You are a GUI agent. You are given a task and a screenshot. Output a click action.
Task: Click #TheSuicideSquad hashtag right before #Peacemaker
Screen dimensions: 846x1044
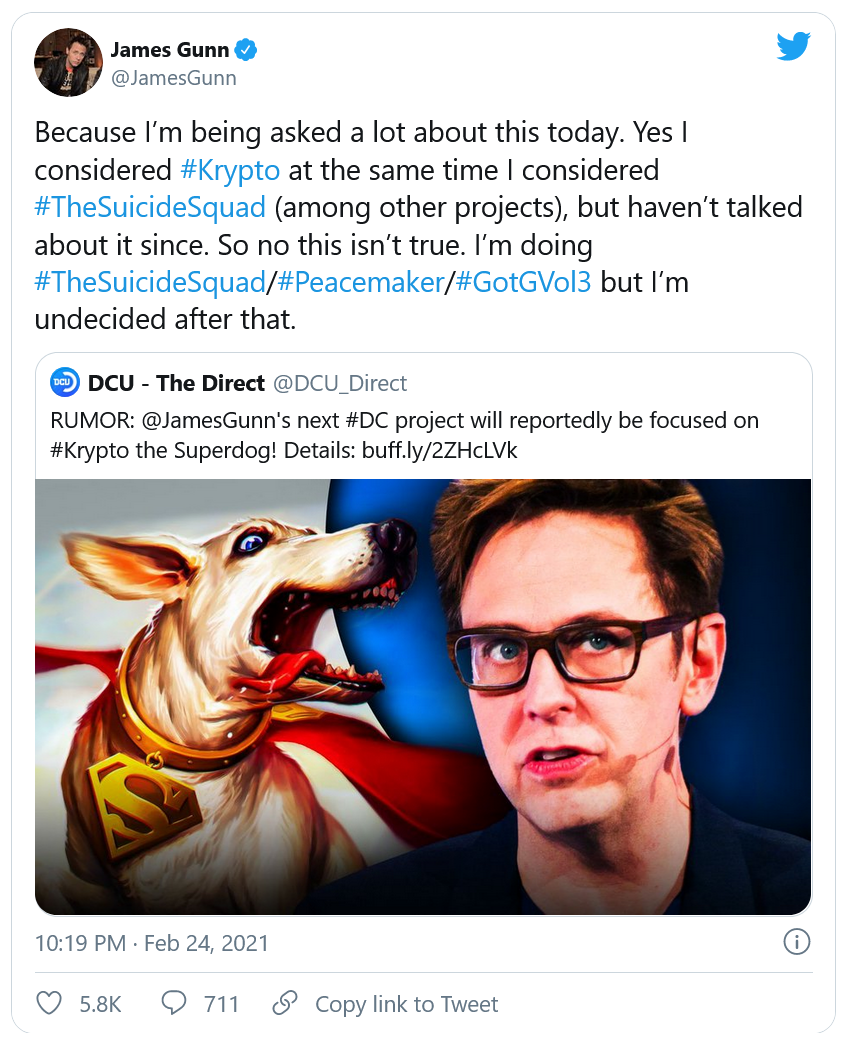pyautogui.click(x=149, y=281)
